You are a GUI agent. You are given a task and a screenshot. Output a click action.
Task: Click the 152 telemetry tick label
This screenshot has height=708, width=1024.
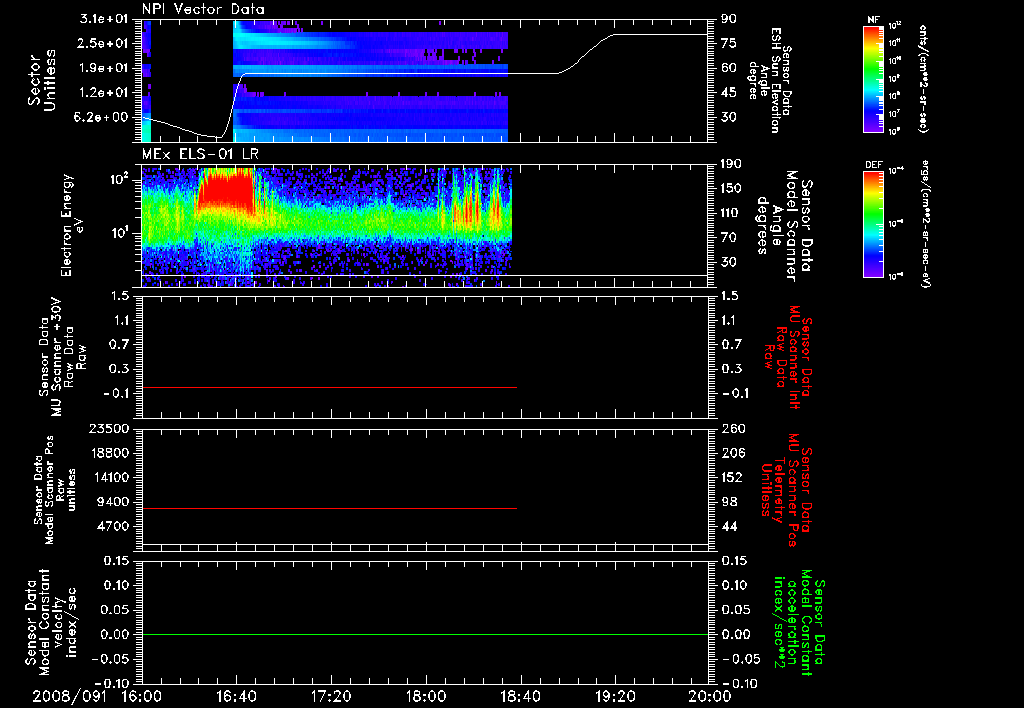point(732,477)
